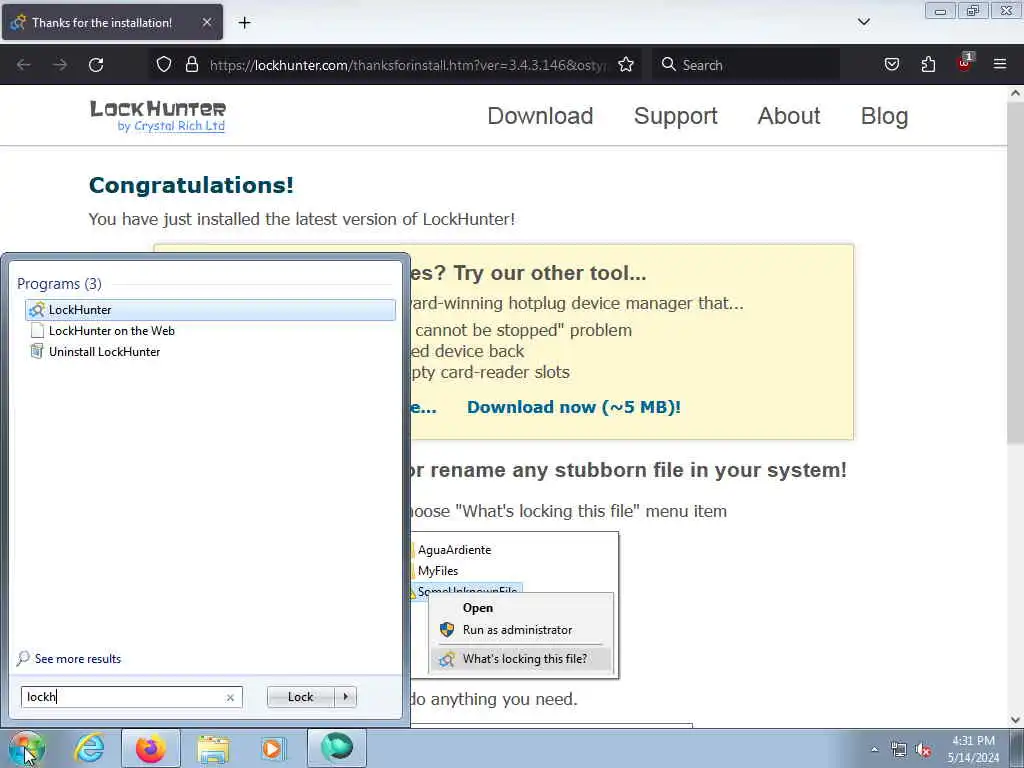The height and width of the screenshot is (768, 1024).
Task: Open Save to Pocket icon
Action: [891, 65]
